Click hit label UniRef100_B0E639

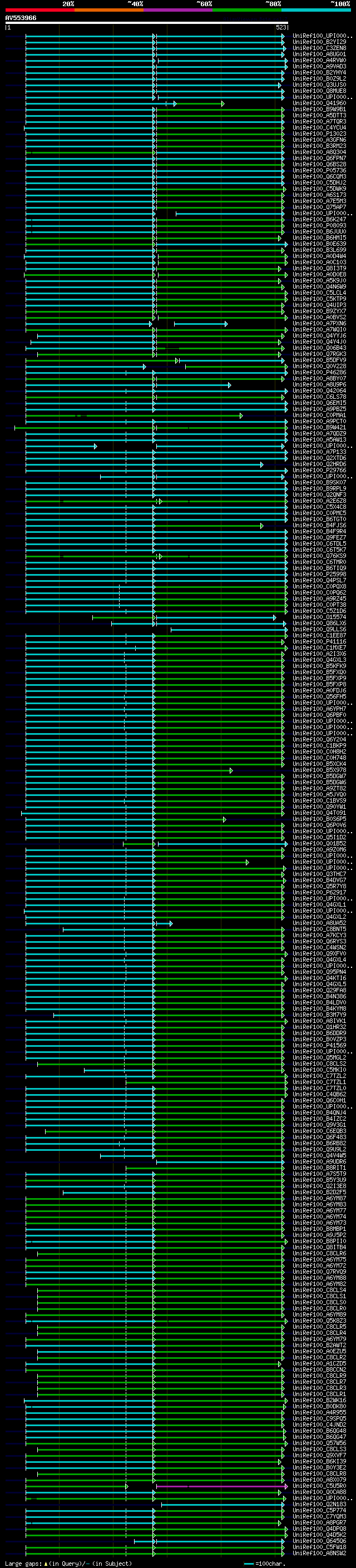(x=319, y=244)
